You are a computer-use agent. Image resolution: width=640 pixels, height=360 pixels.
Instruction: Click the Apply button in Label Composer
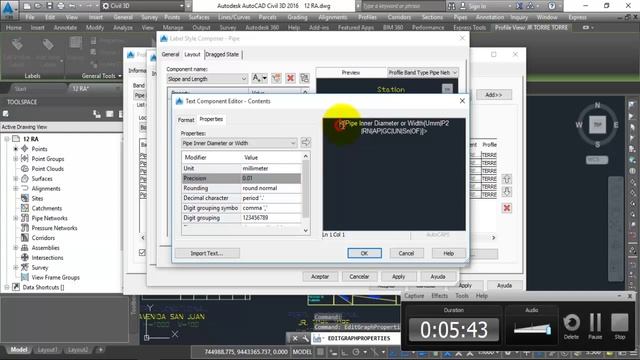click(x=398, y=276)
